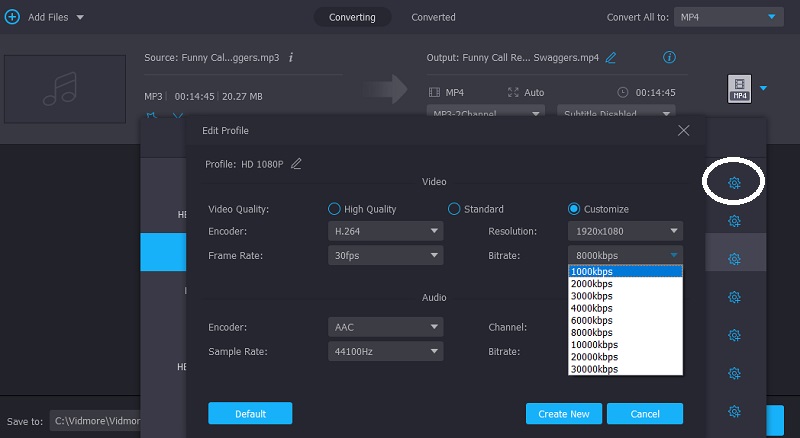Select the Customize video quality option
The height and width of the screenshot is (438, 800).
[574, 209]
